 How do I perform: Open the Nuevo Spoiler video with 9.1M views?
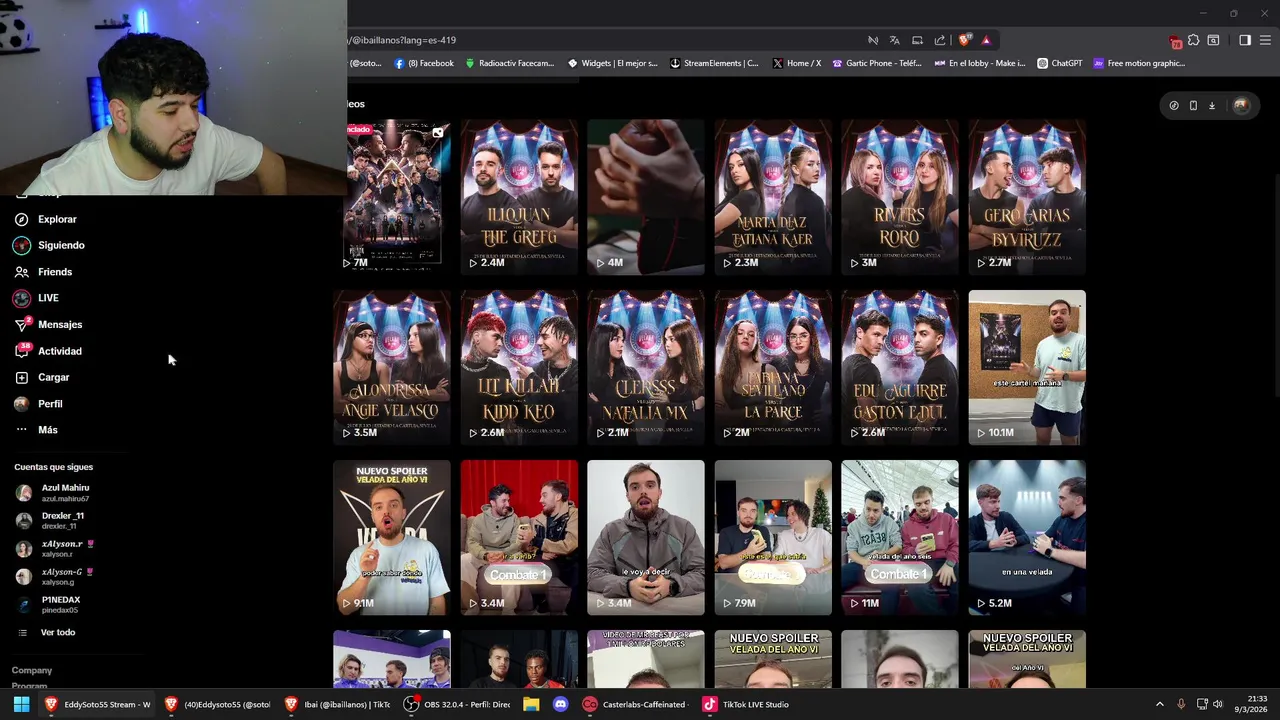coord(392,537)
